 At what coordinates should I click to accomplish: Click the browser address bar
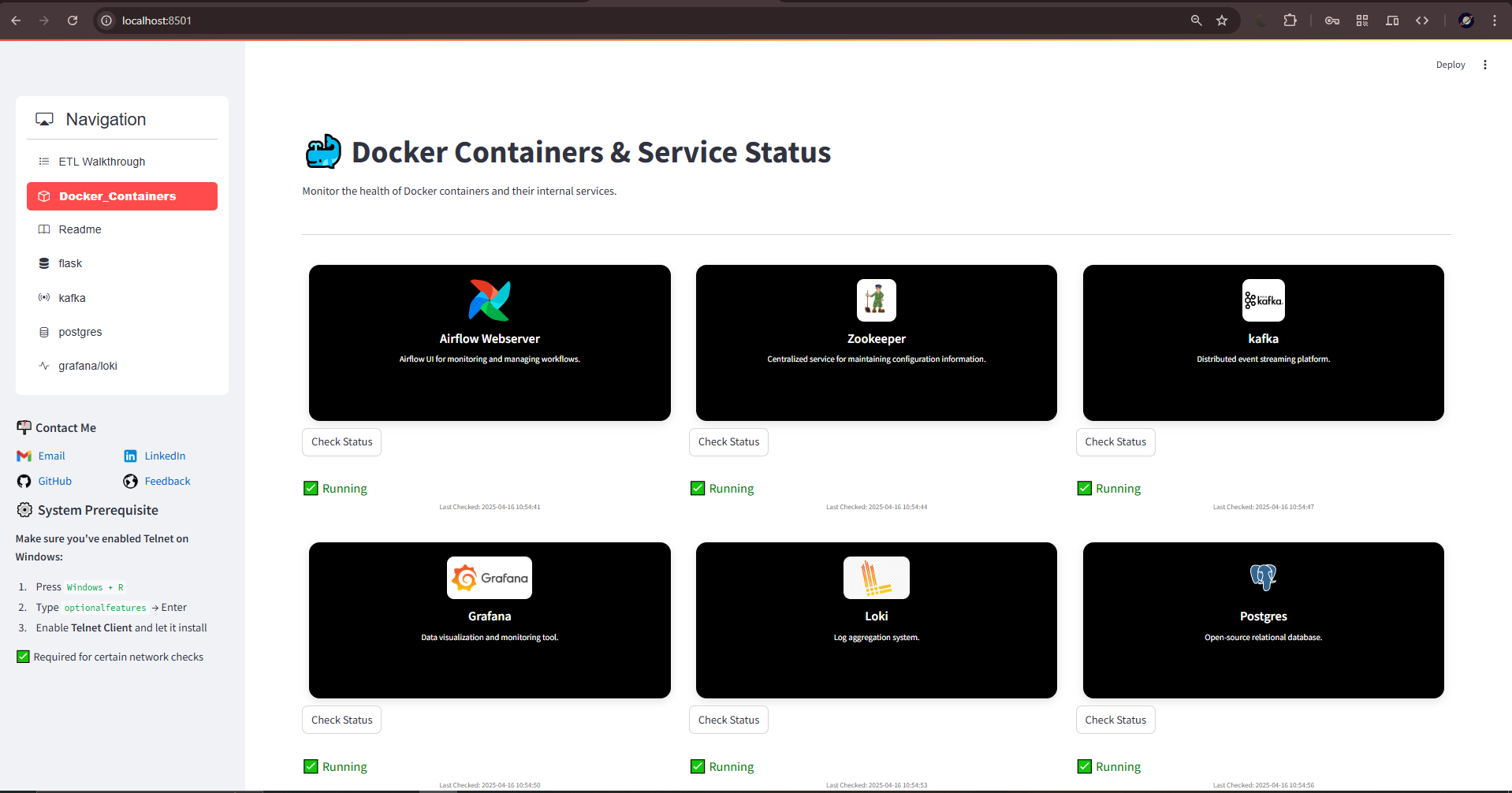tap(315, 20)
